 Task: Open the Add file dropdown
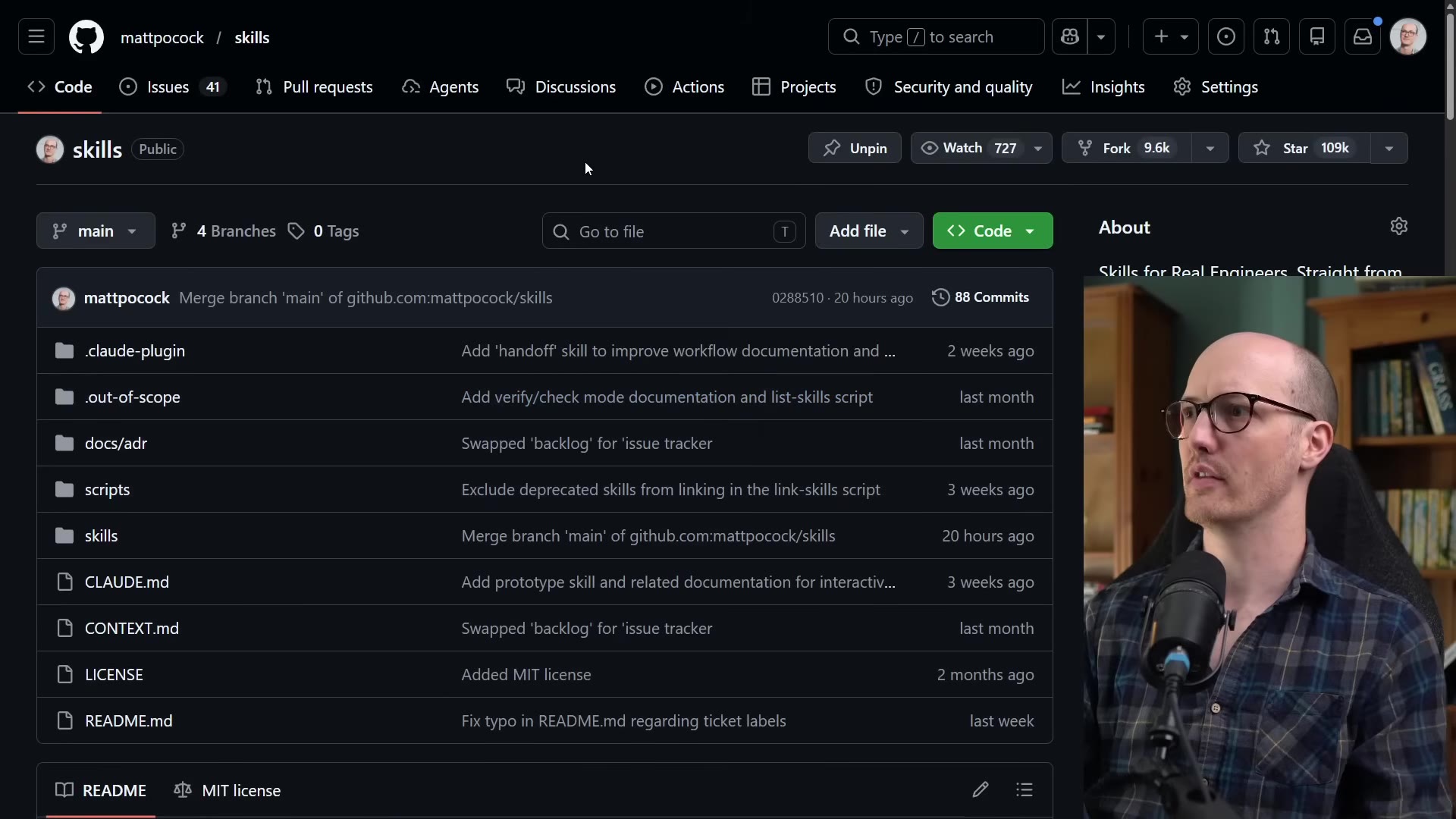click(x=869, y=231)
